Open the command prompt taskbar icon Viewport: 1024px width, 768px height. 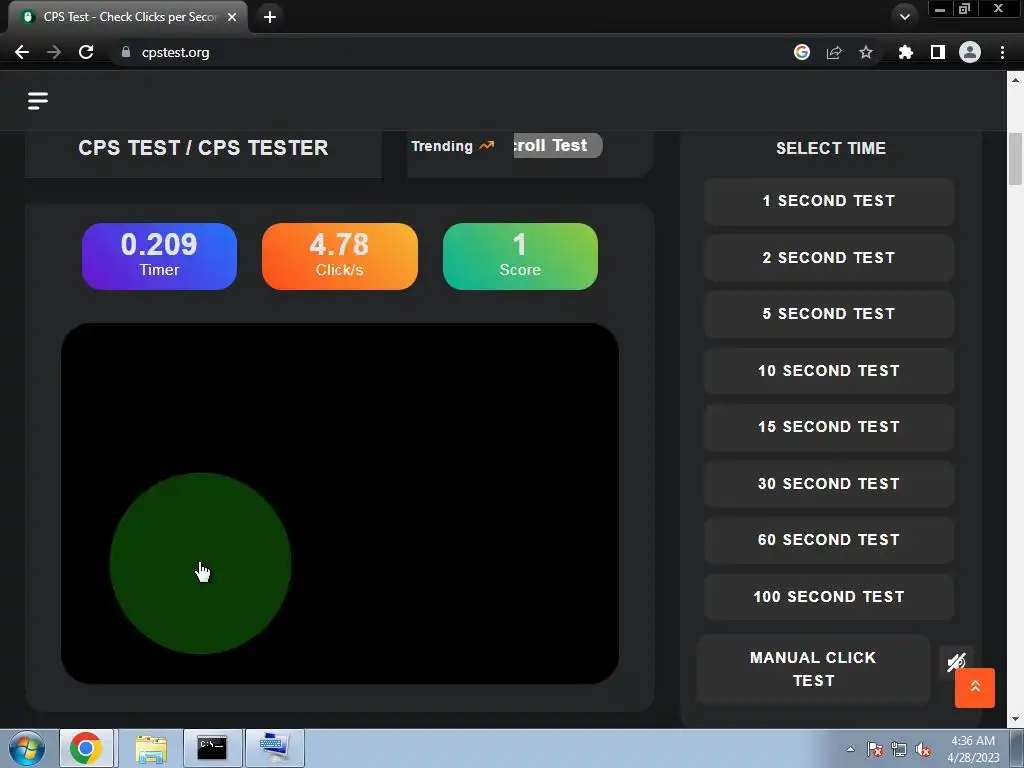(212, 748)
